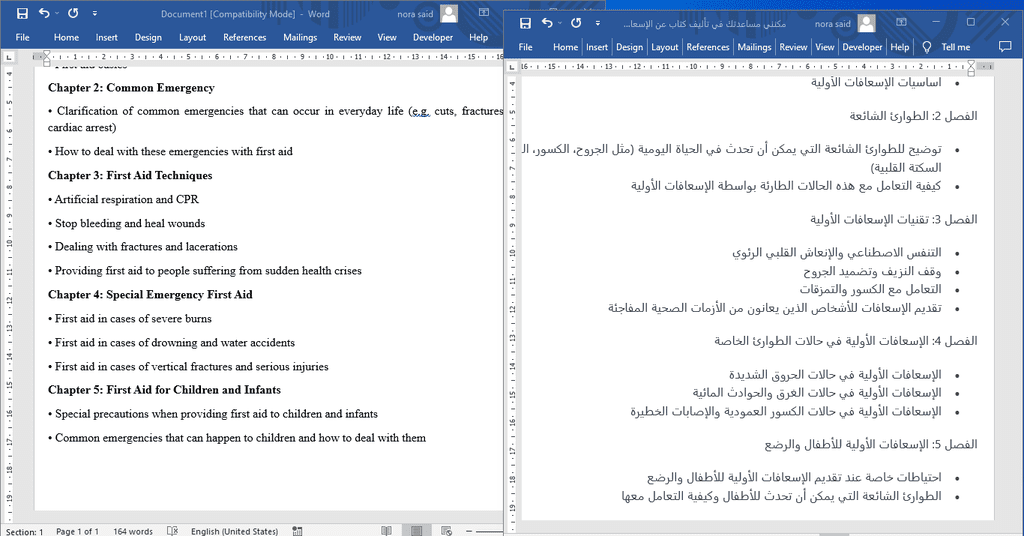Click English (United States) language indicator

pyautogui.click(x=234, y=531)
